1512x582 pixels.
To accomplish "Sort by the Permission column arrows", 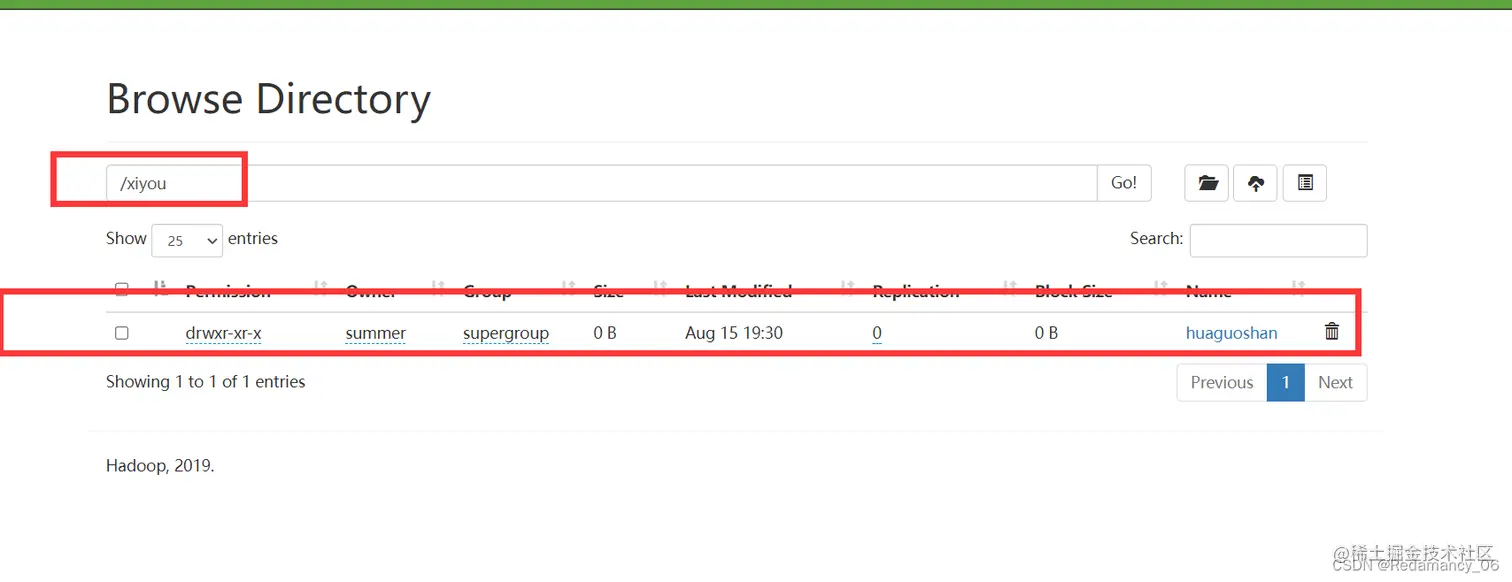I will pos(320,289).
